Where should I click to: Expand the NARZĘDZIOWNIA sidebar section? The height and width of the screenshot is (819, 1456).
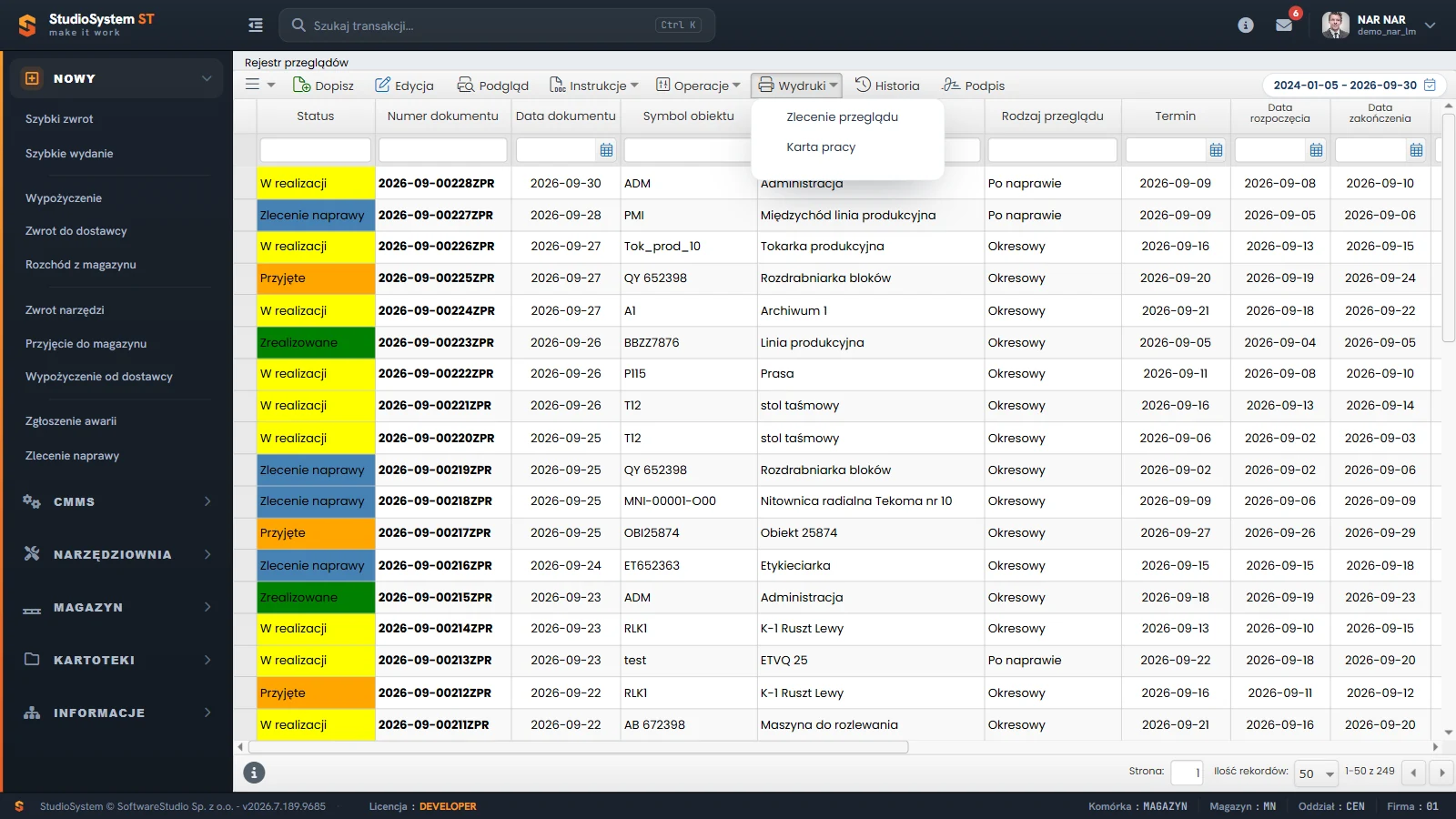[x=117, y=554]
